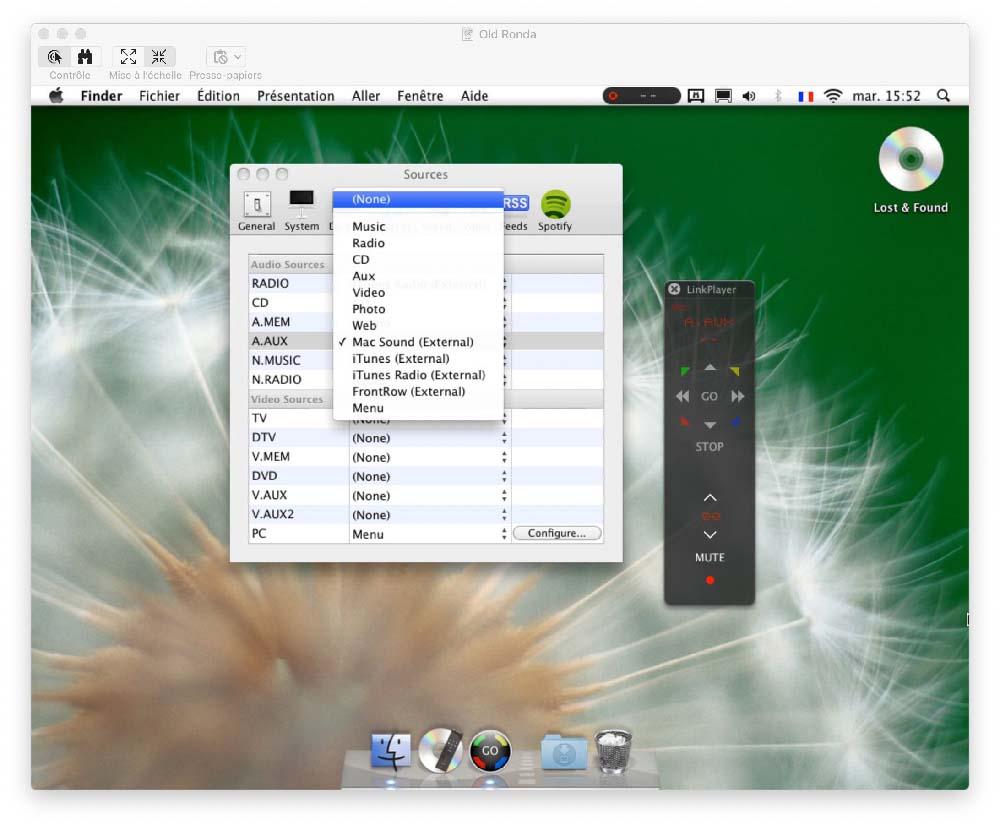Choose Menu entry in source popup menu
The image size is (1000, 828).
[418, 408]
